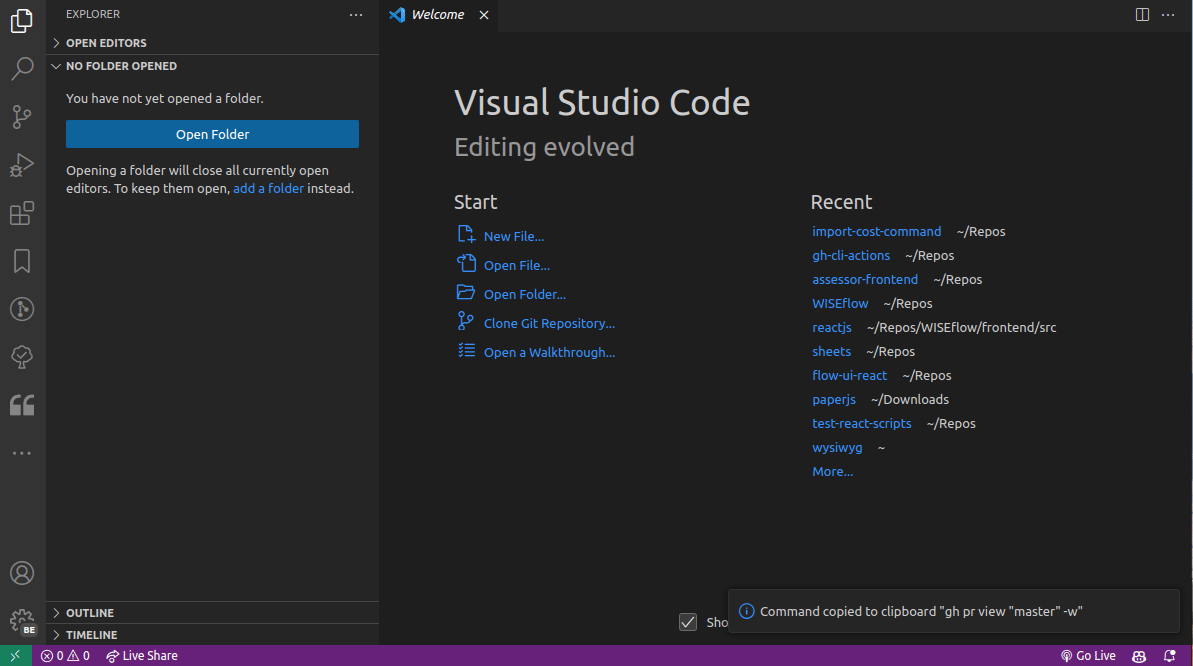Click Open File... under Start

(x=517, y=265)
